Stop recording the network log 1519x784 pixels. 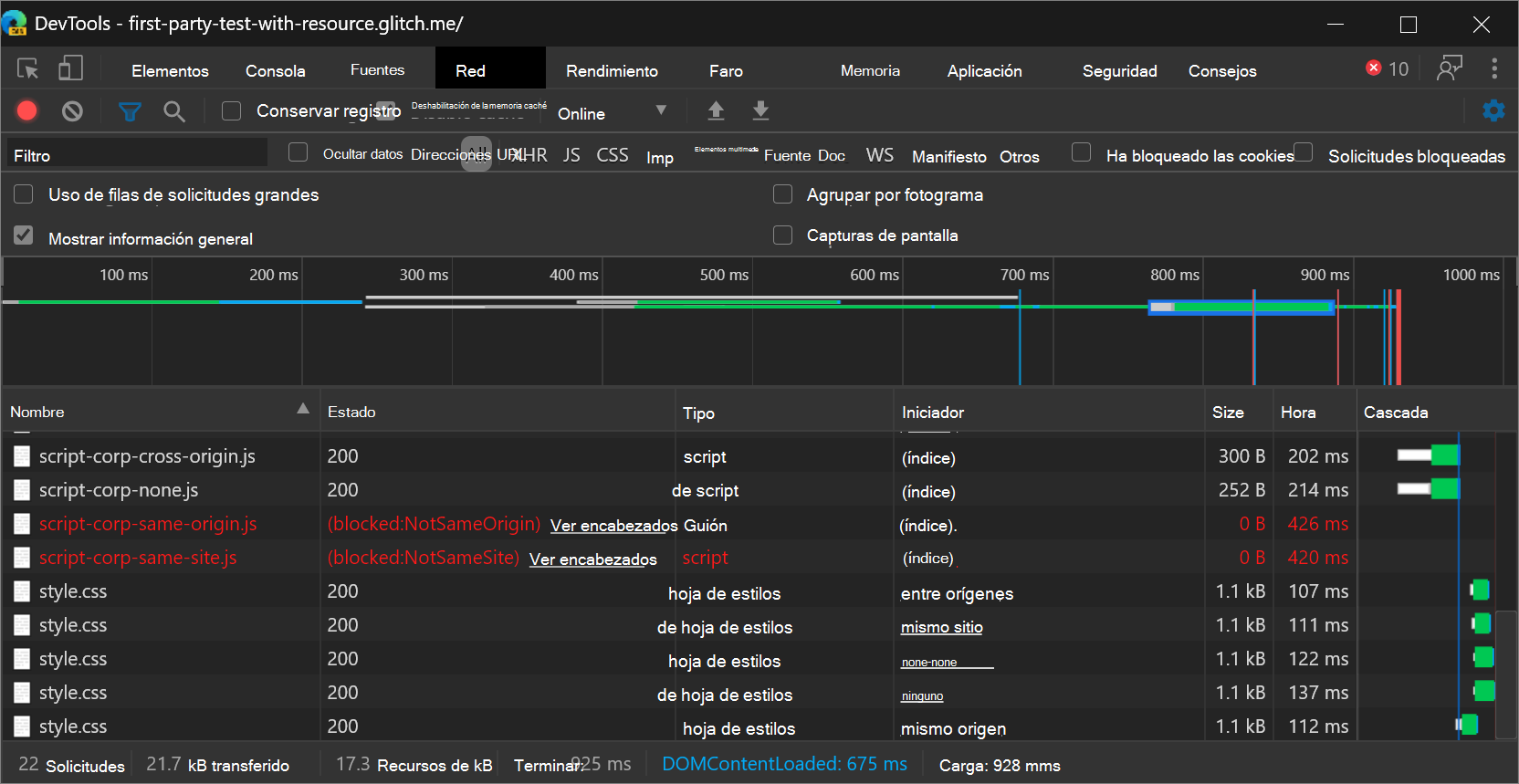[27, 110]
